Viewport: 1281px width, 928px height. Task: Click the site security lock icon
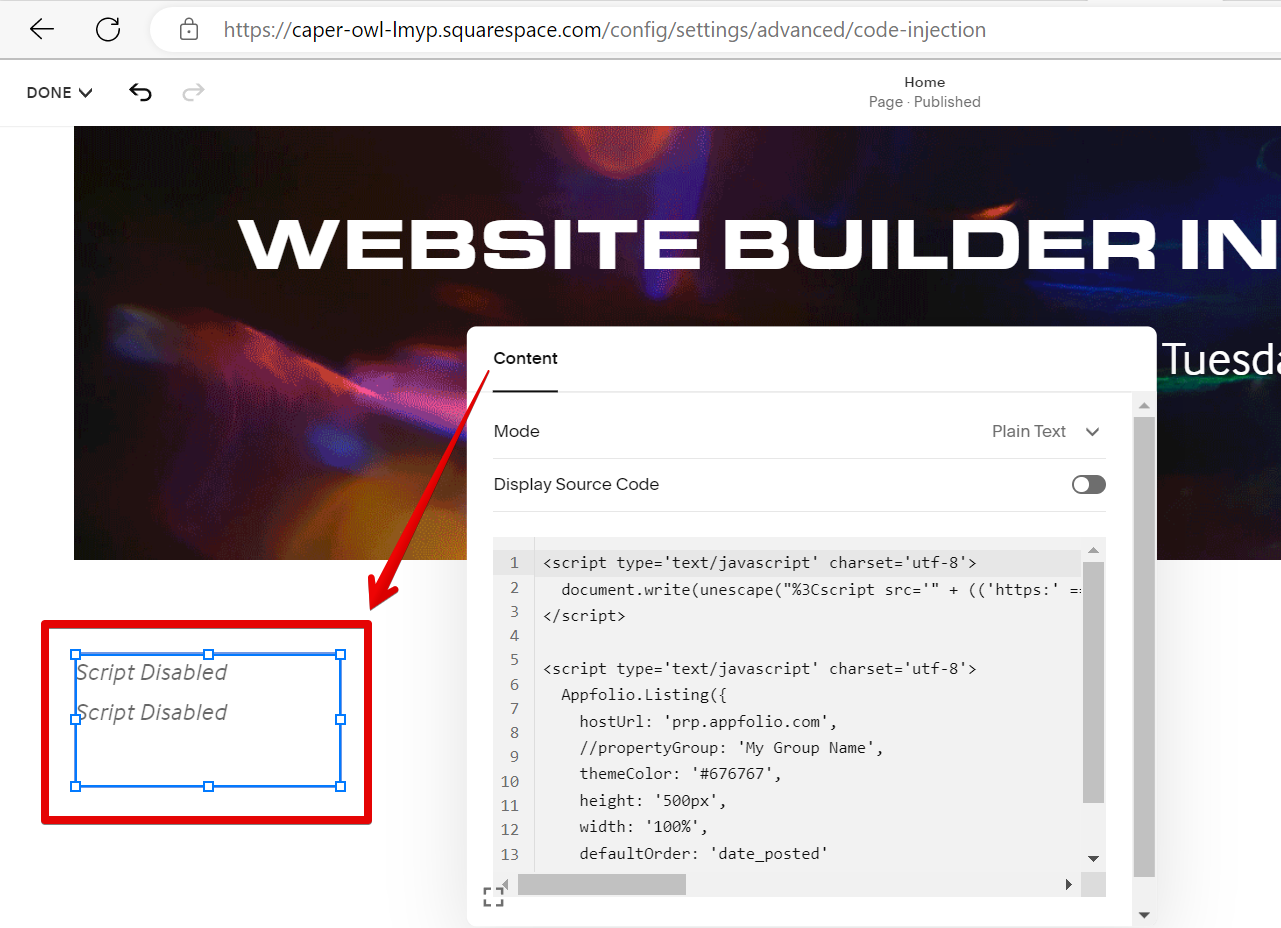click(189, 30)
